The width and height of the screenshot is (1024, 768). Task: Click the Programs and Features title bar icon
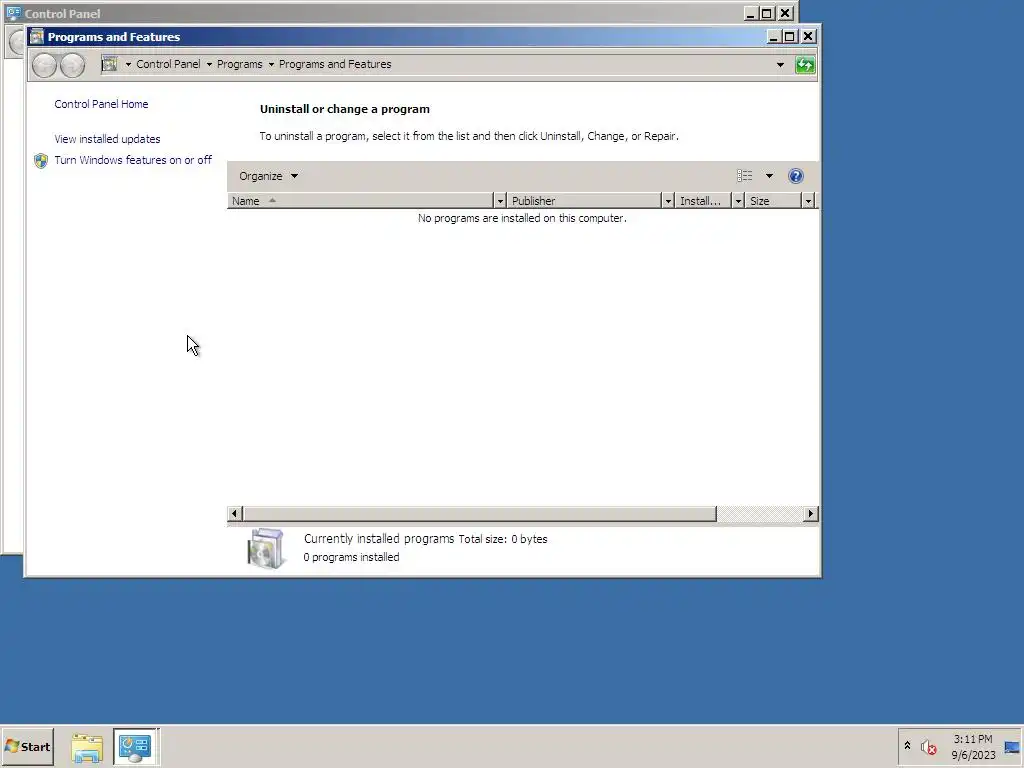click(37, 37)
